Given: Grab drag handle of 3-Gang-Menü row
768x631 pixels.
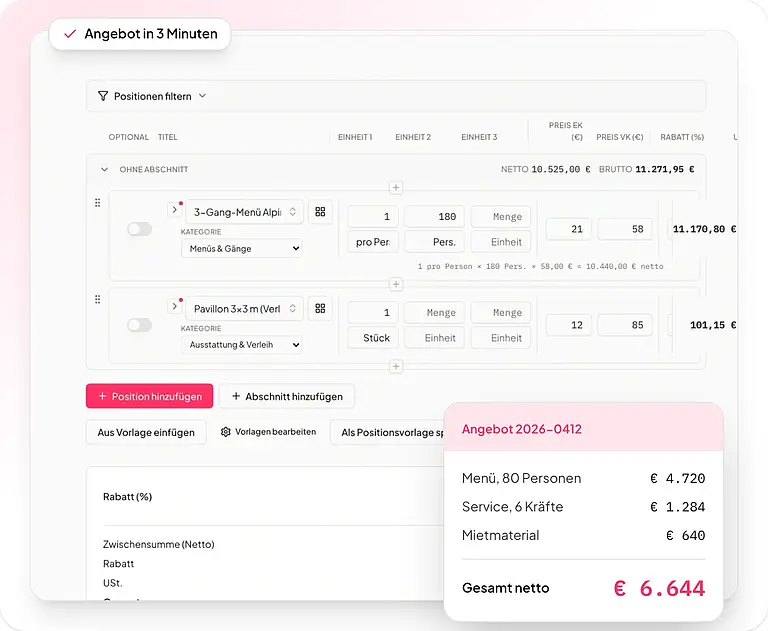Looking at the screenshot, I should [97, 203].
